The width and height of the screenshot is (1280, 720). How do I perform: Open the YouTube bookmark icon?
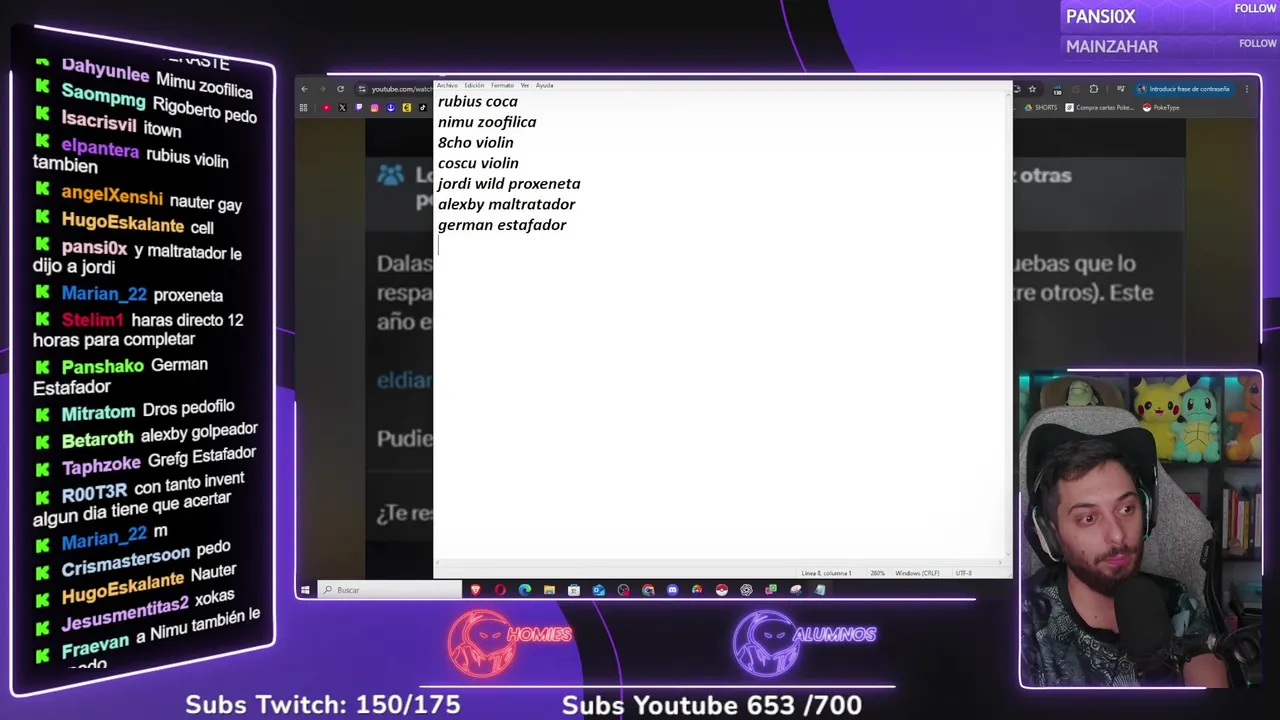[326, 107]
